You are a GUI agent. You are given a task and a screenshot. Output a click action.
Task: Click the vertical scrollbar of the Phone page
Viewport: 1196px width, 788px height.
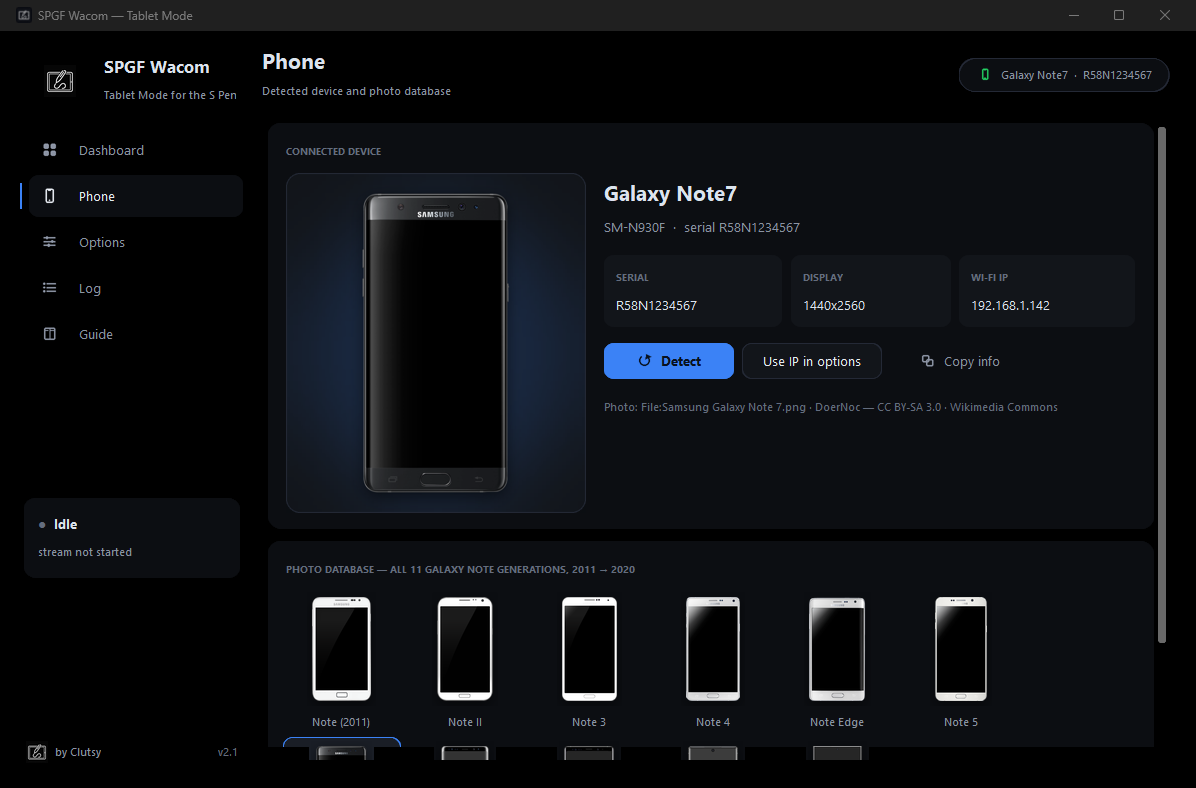(1162, 385)
